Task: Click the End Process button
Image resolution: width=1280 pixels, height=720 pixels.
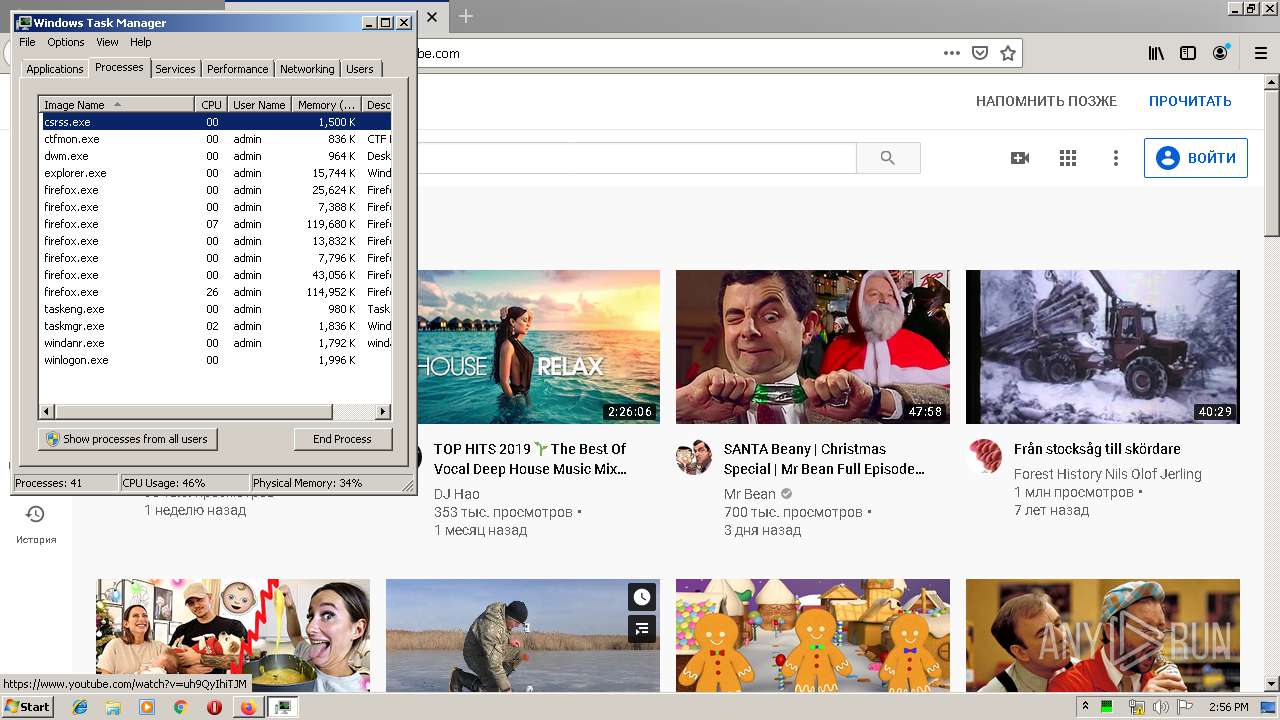Action: (x=342, y=439)
